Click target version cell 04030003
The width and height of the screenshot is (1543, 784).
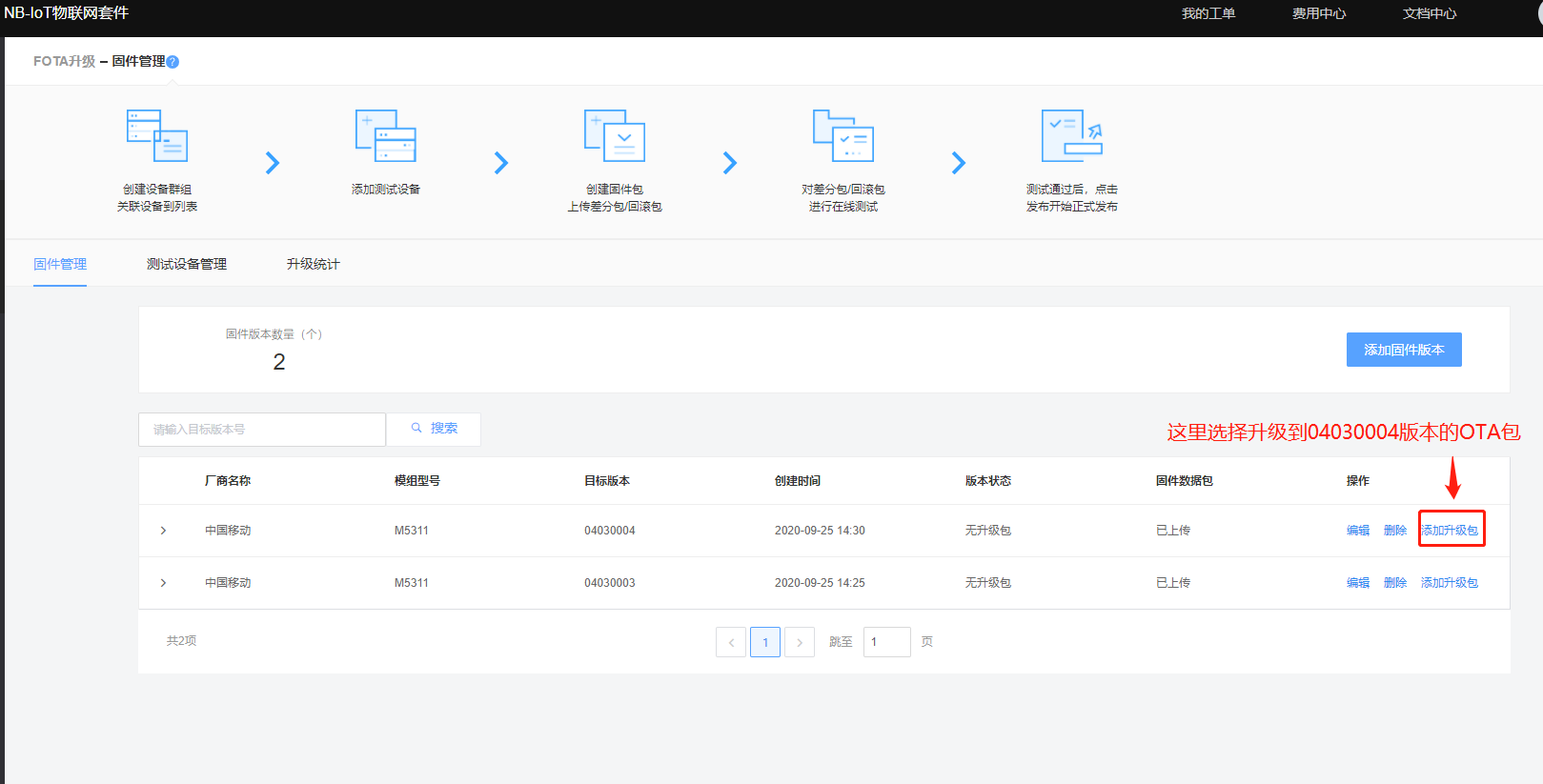(610, 583)
